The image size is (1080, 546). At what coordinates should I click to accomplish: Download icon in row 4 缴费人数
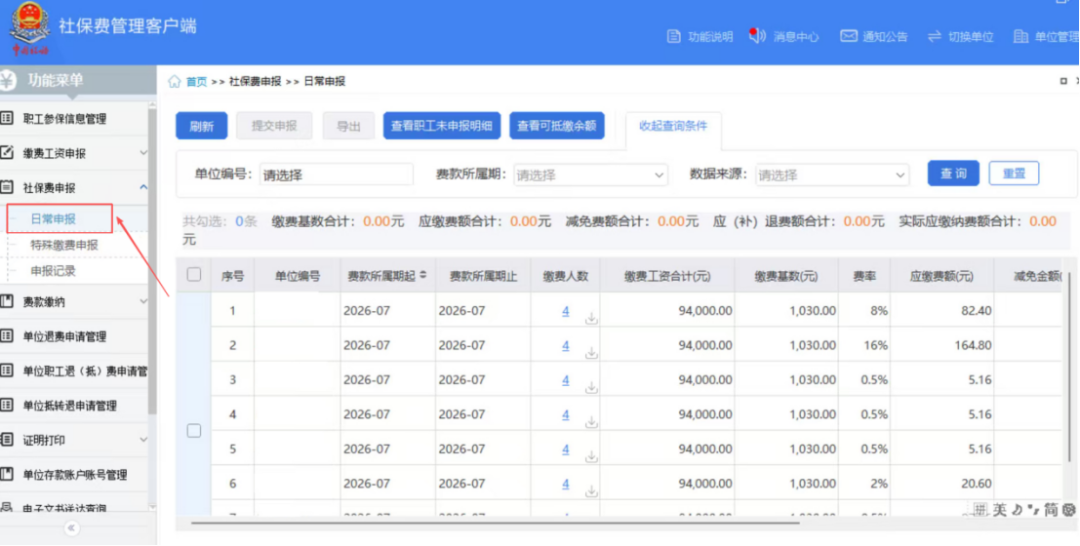point(591,421)
